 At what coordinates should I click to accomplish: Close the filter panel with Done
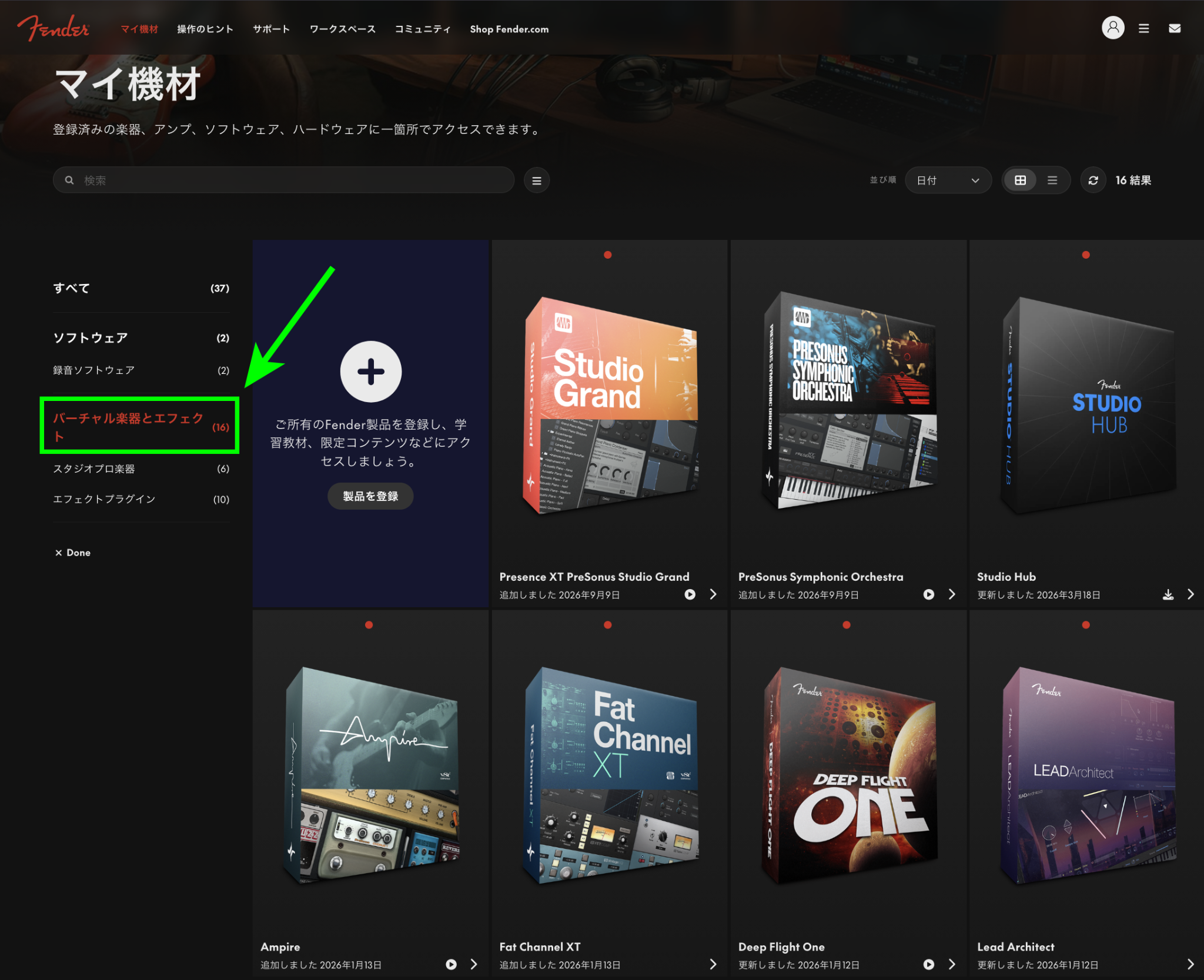click(x=72, y=553)
